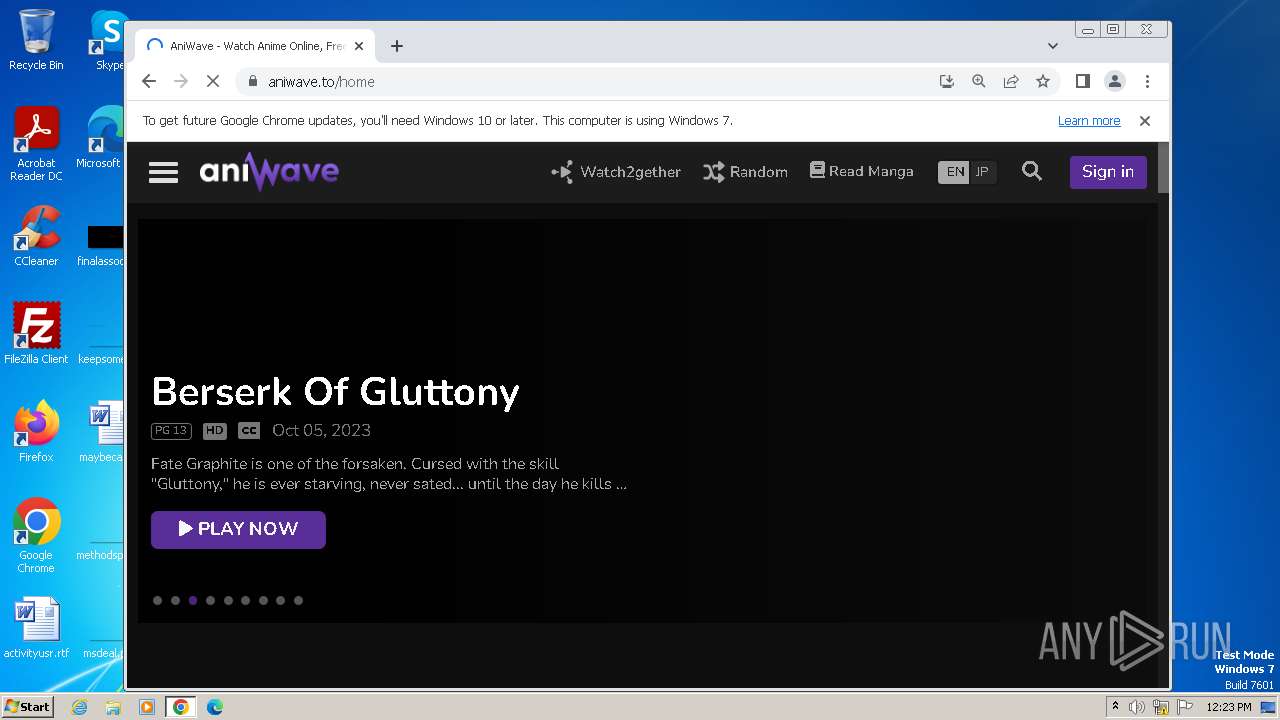Click the address bar URL

tap(321, 82)
